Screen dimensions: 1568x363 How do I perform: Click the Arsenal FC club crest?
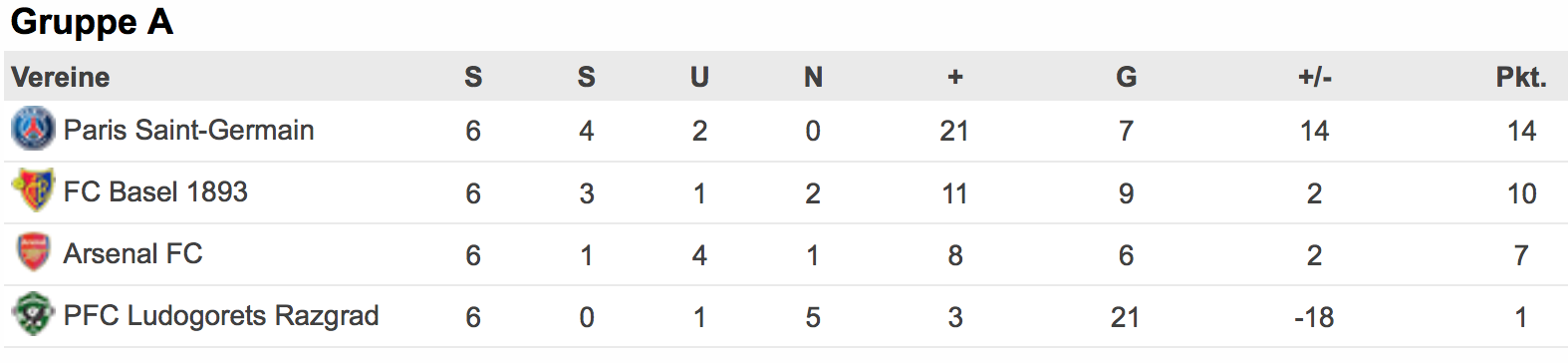pyautogui.click(x=33, y=253)
